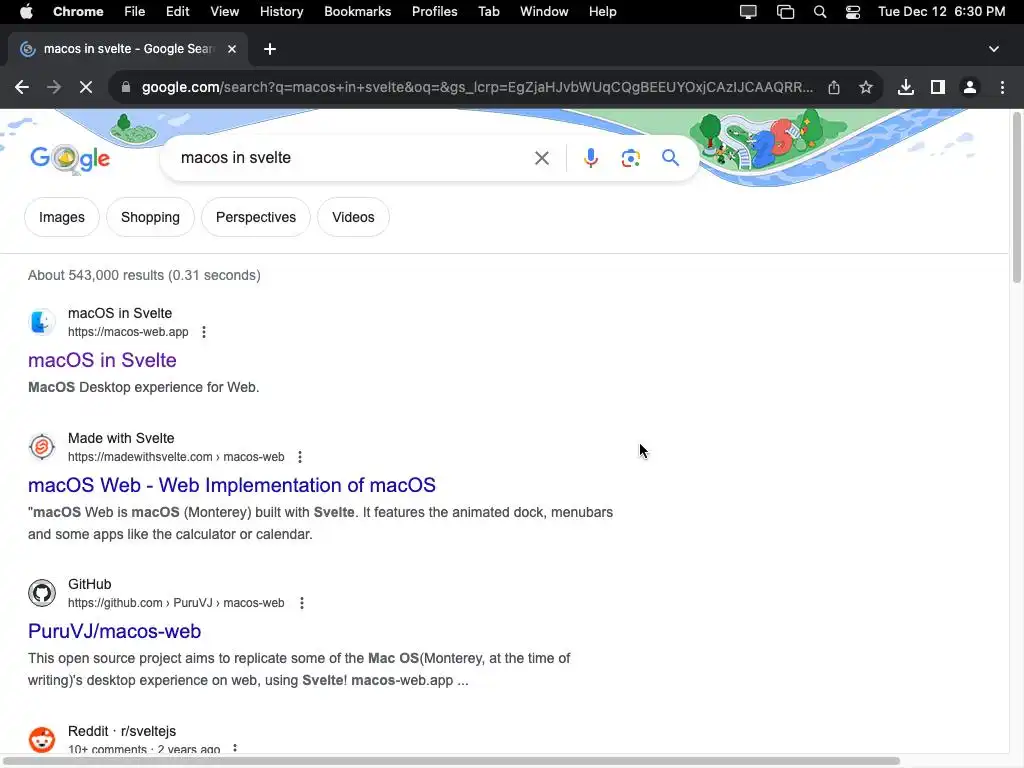
Task: Click into the search query field
Action: click(353, 158)
